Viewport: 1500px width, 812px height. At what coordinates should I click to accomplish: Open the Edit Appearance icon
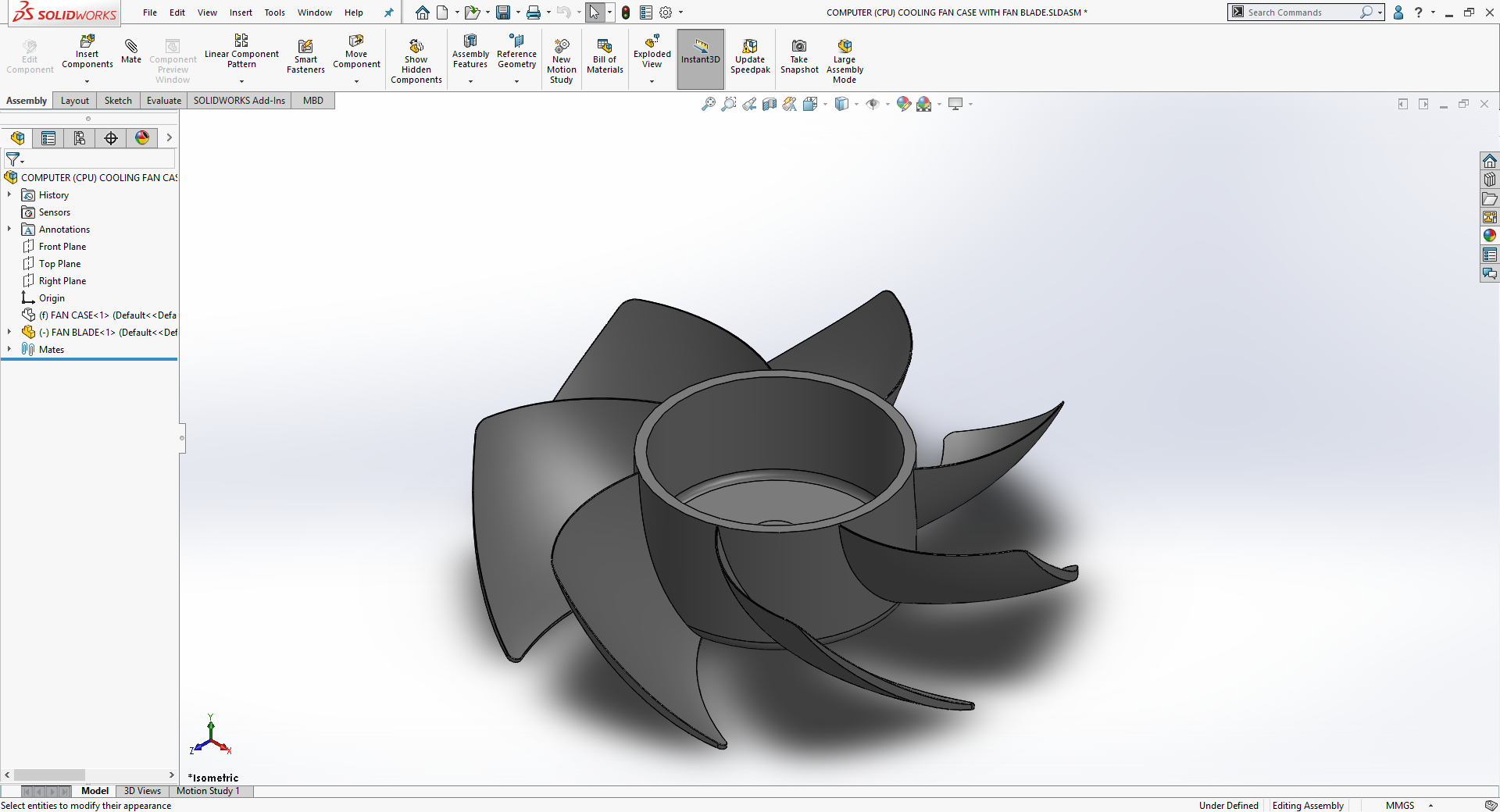click(x=902, y=103)
